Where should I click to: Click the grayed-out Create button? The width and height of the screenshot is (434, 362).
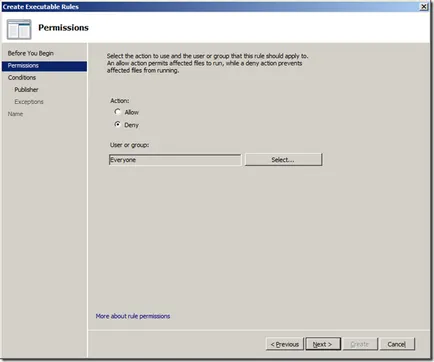(x=360, y=344)
